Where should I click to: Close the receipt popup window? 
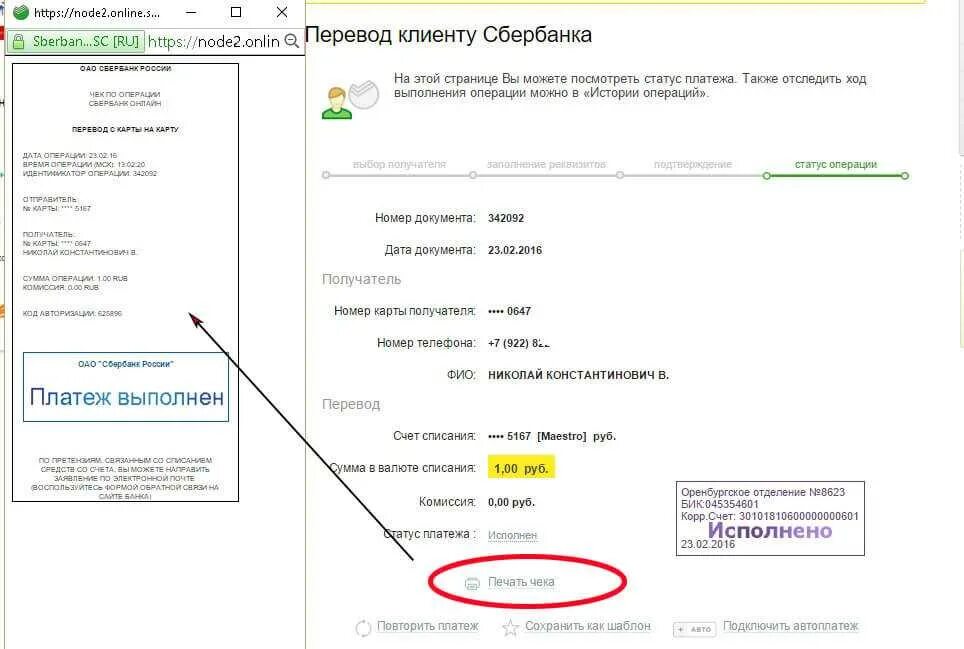[x=282, y=12]
